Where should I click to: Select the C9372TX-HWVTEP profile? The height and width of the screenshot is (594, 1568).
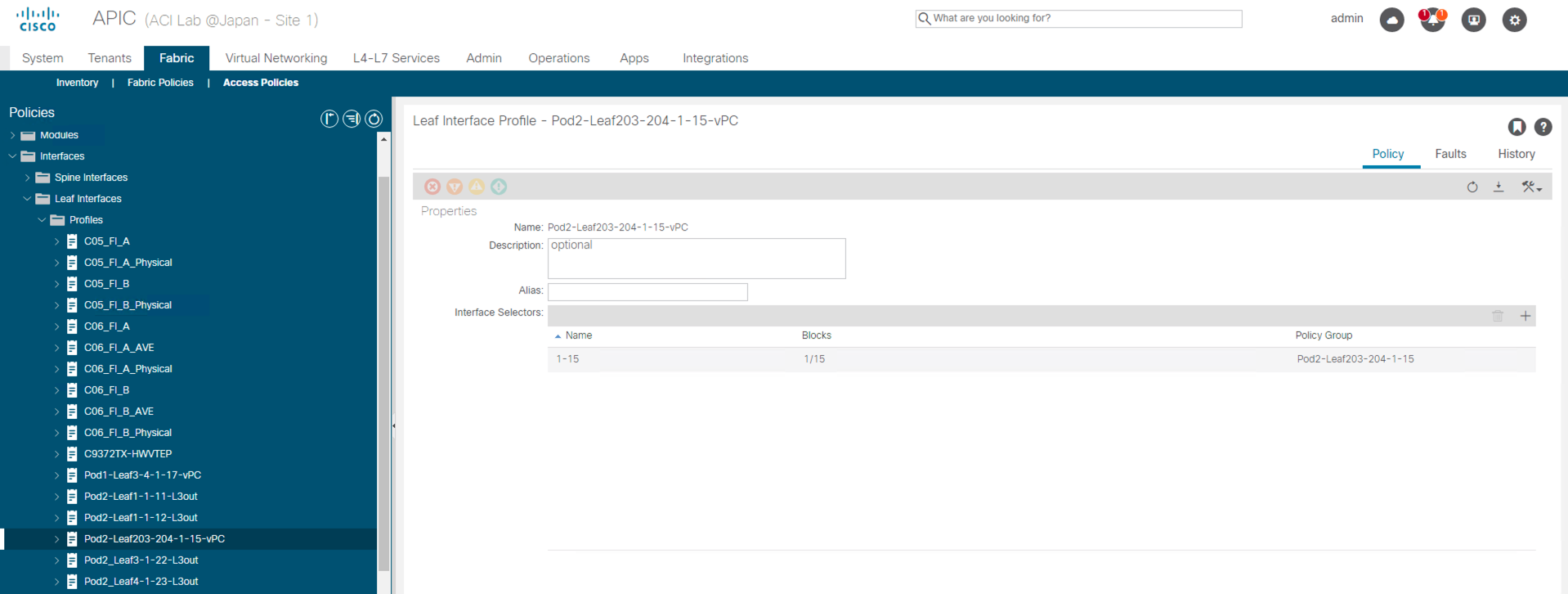(x=128, y=454)
